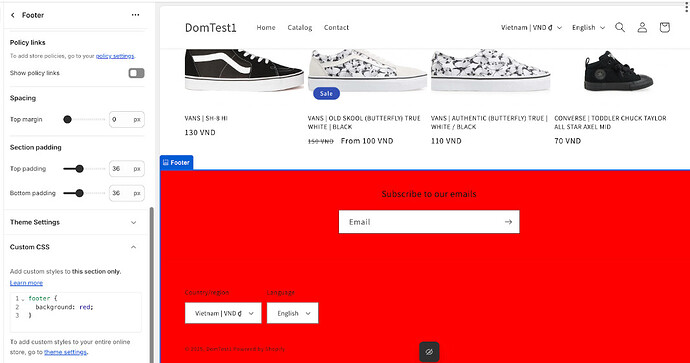Toggle the Show policy links switch
The image size is (690, 363).
[136, 73]
